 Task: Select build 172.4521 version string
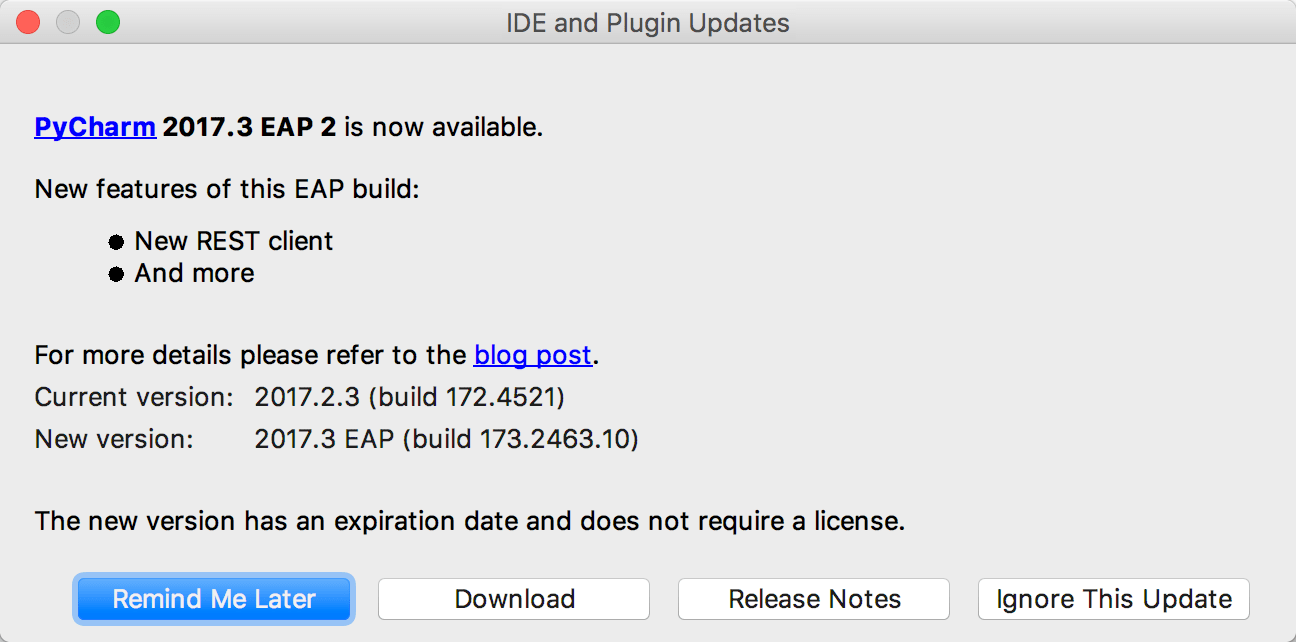point(408,396)
